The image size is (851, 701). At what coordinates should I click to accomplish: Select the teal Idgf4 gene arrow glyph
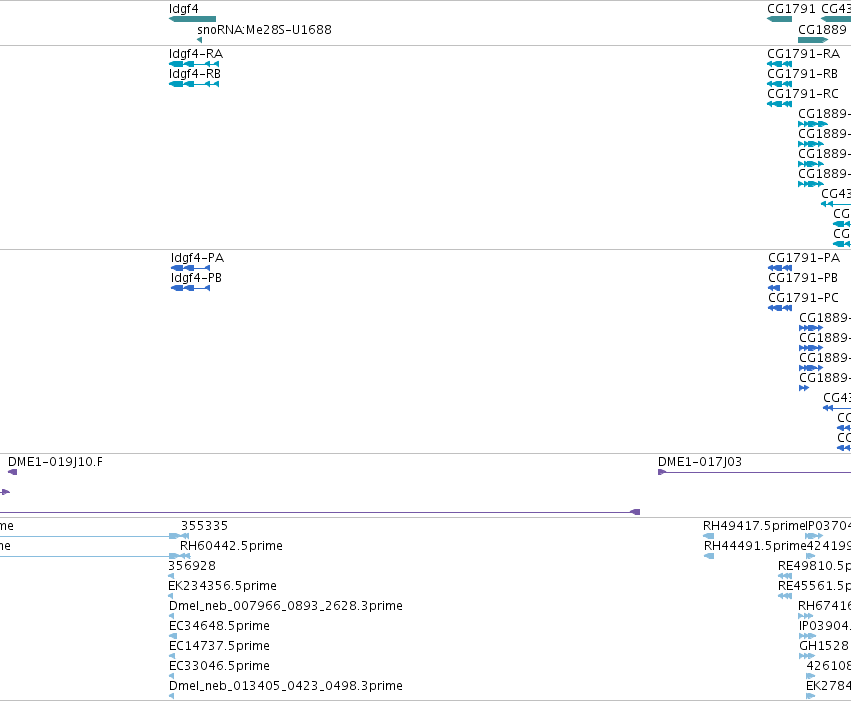pos(193,19)
